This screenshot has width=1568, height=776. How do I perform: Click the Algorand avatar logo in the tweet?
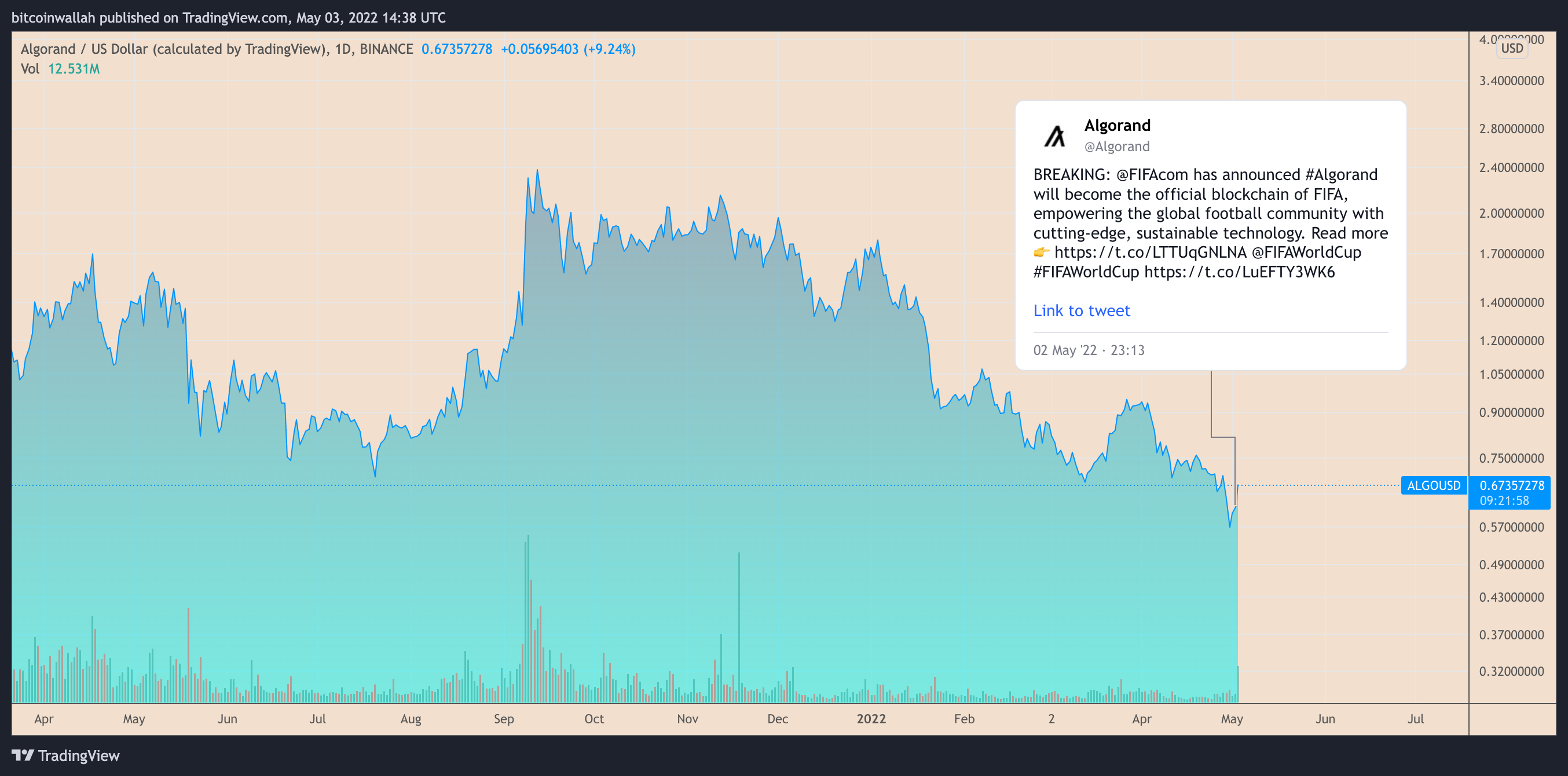pyautogui.click(x=1055, y=136)
